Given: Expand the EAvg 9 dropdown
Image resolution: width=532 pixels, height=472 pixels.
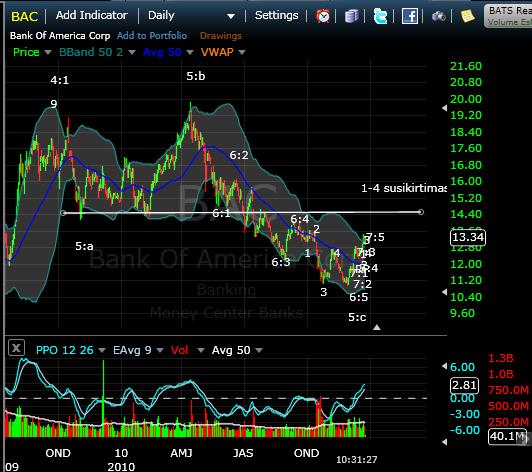Looking at the screenshot, I should [160, 350].
